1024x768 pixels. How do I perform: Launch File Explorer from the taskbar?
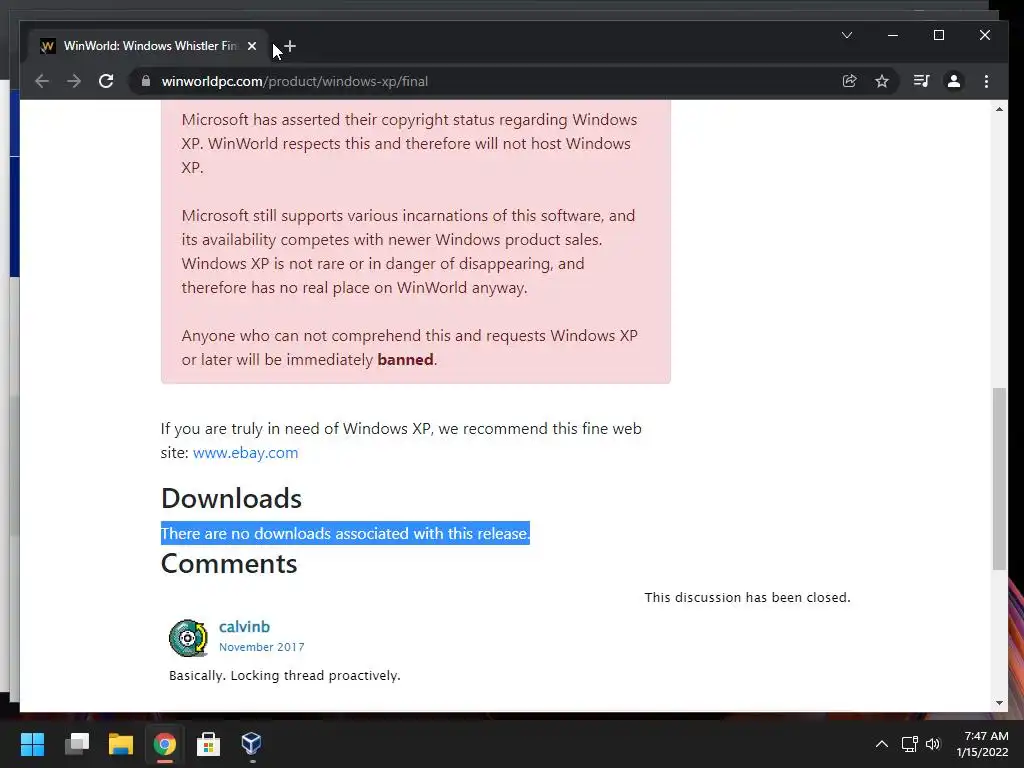pos(121,744)
